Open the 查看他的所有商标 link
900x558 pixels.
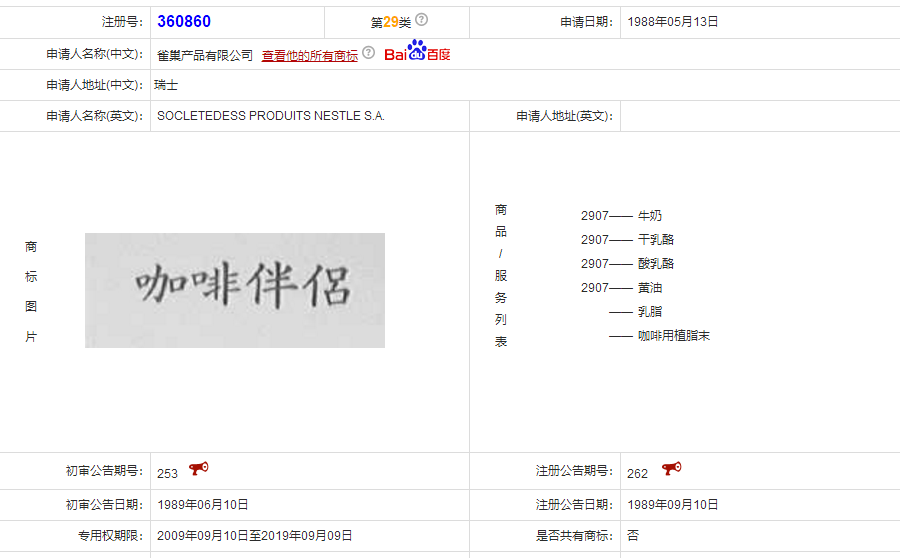click(x=309, y=55)
